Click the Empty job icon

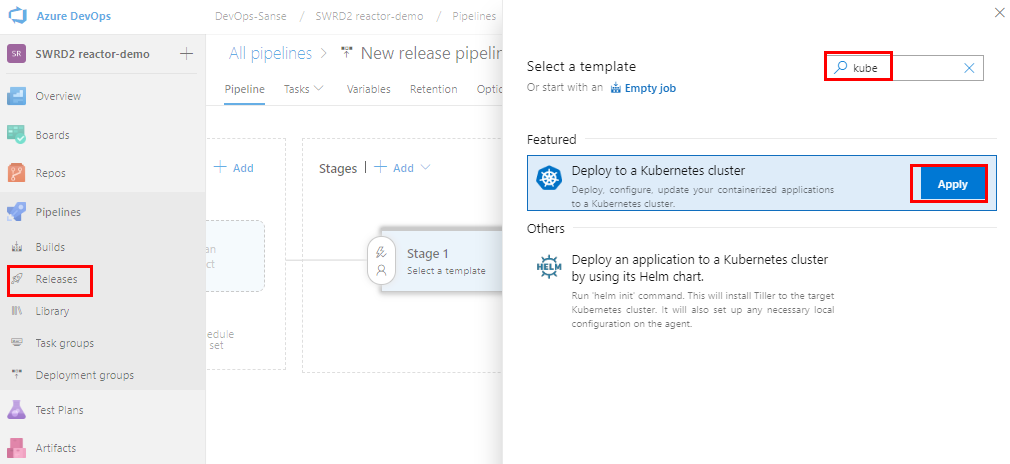[x=616, y=88]
